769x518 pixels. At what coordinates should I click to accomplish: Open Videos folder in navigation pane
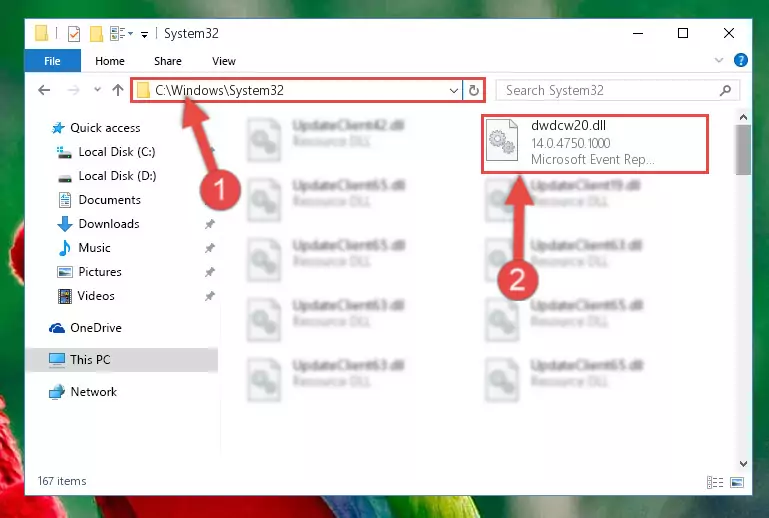tap(96, 296)
